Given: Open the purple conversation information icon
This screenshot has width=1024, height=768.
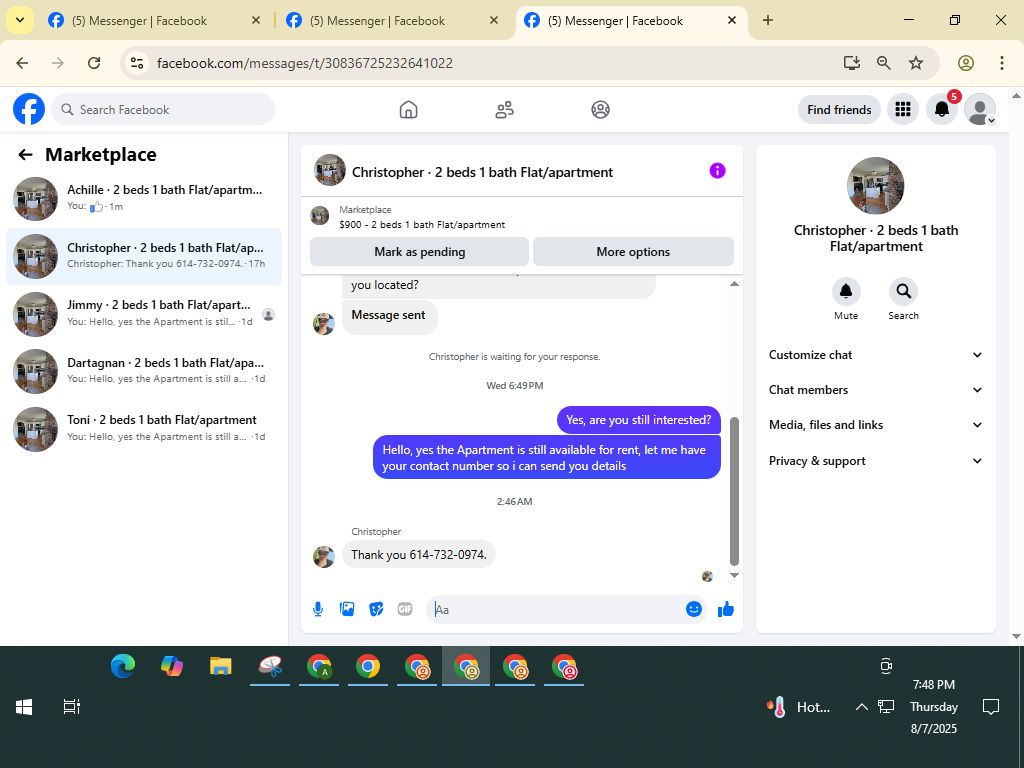Looking at the screenshot, I should (717, 171).
